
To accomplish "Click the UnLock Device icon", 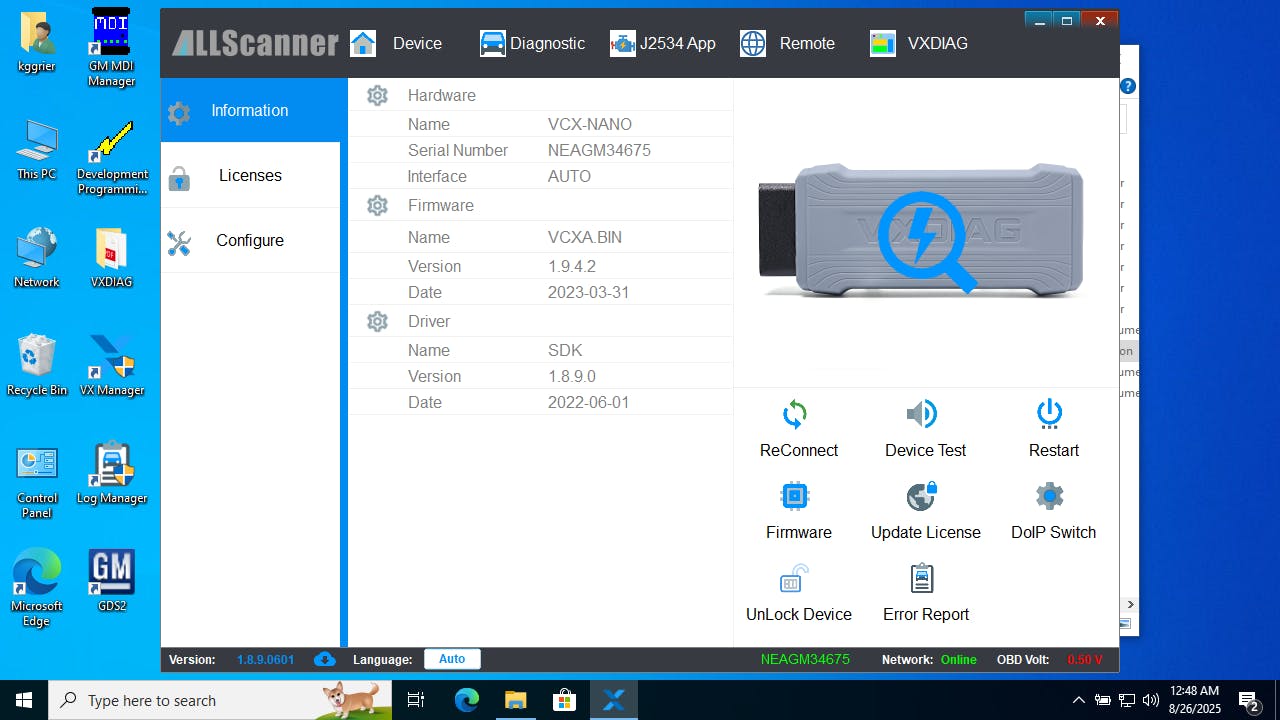I will (795, 578).
